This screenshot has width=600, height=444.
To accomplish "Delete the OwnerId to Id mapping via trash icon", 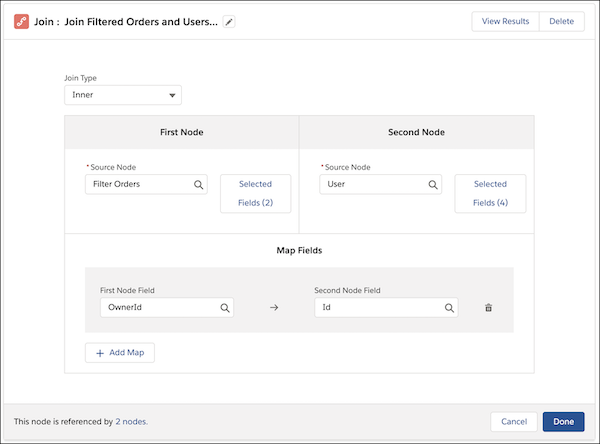I will (x=489, y=308).
